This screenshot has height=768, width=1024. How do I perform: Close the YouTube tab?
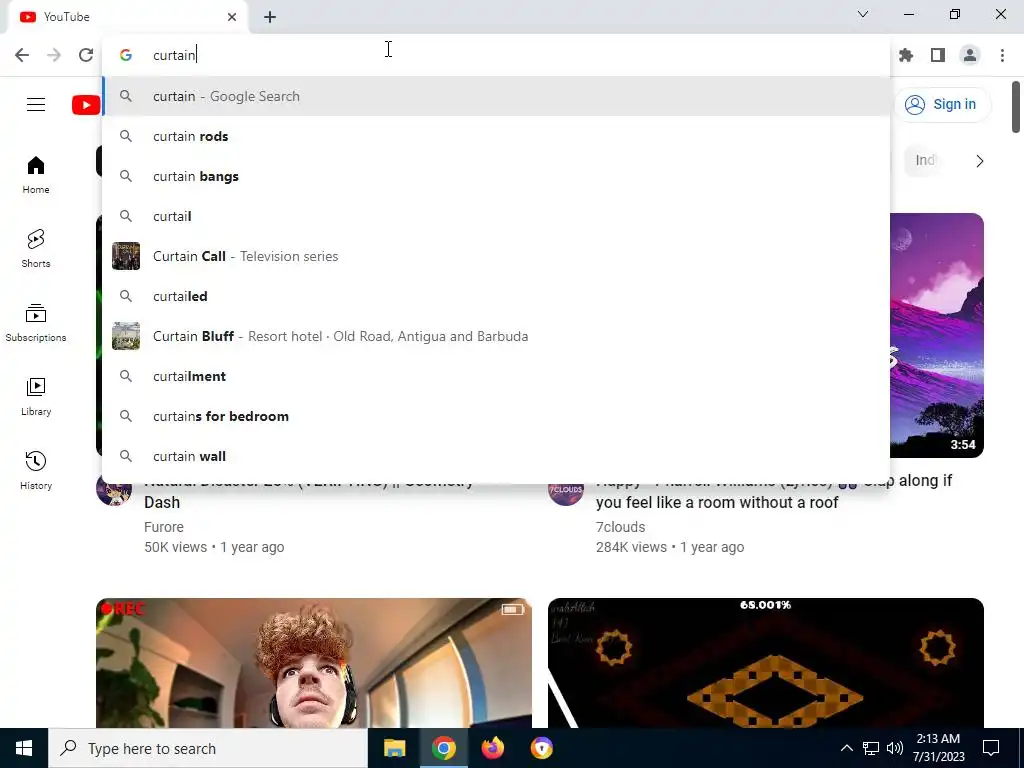point(232,17)
